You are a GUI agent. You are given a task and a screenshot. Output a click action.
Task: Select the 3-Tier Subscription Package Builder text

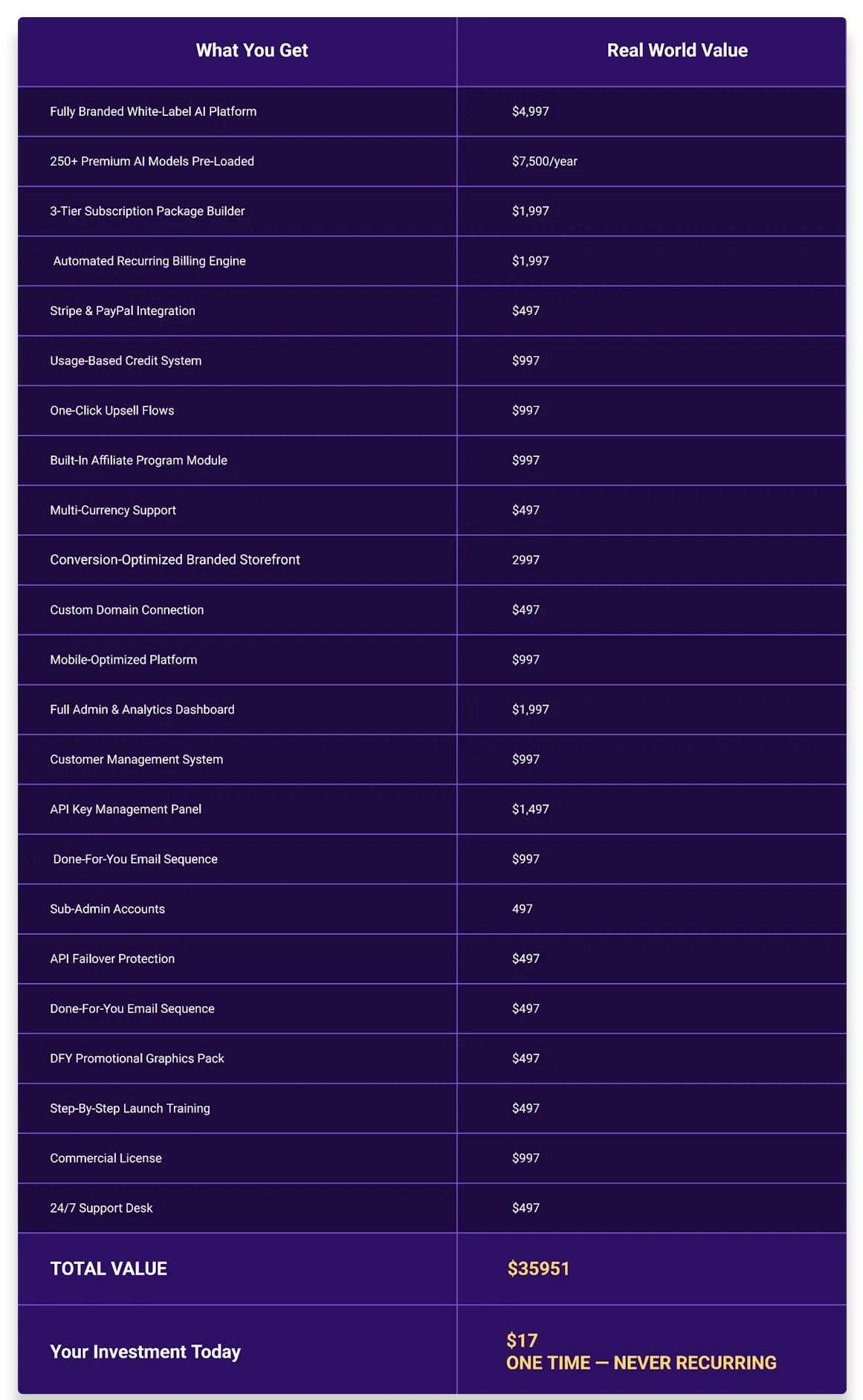coord(147,211)
